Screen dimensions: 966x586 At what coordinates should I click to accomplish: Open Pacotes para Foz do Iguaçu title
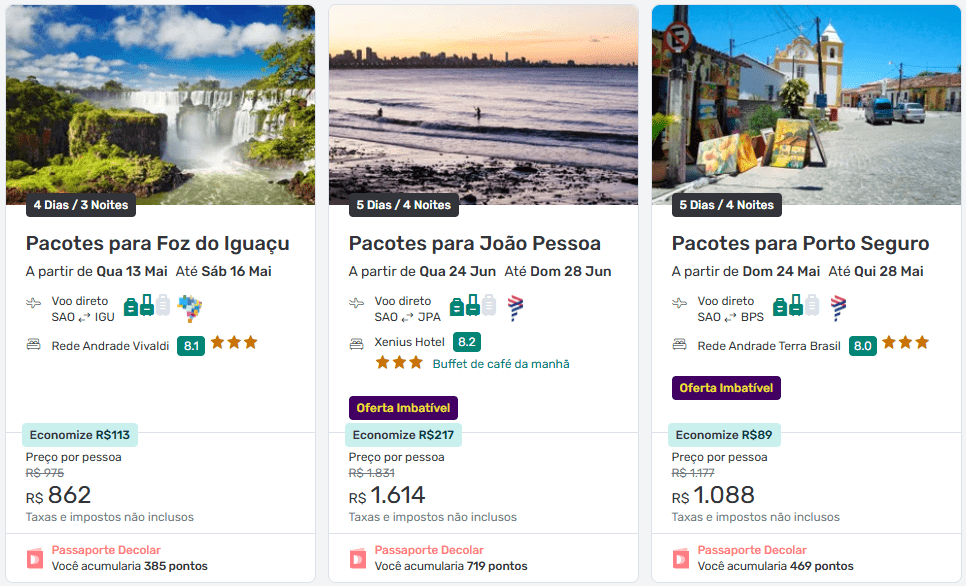coord(158,243)
